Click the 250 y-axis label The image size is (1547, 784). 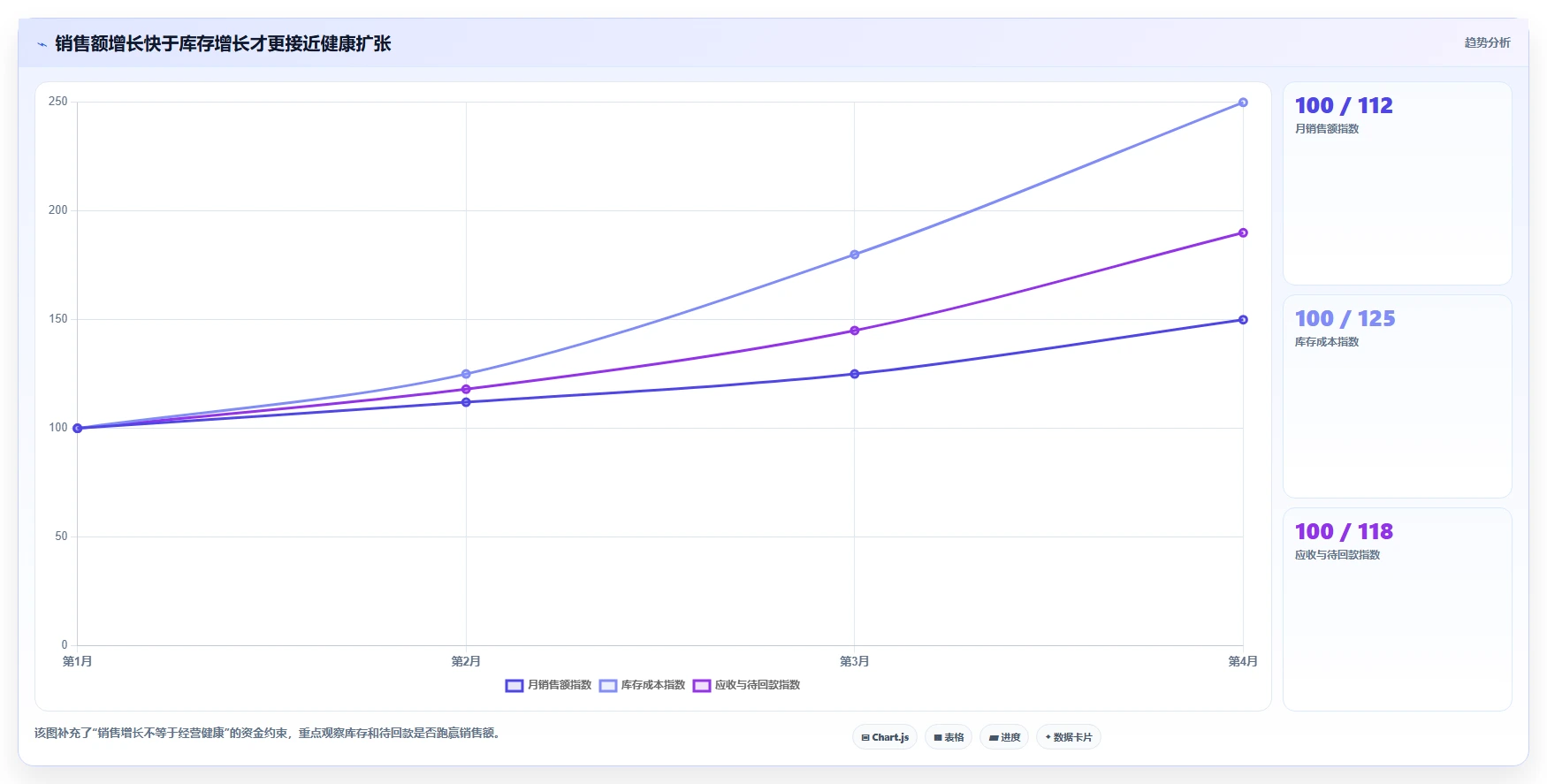58,102
